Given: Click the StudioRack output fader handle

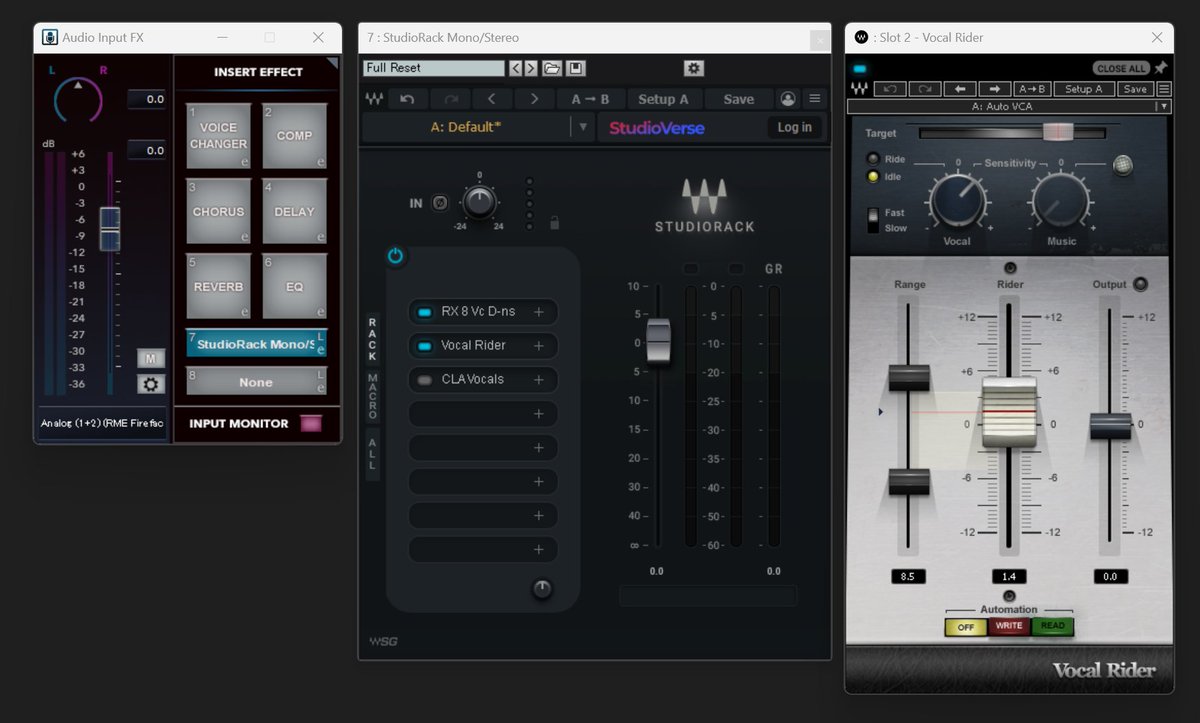Looking at the screenshot, I should click(x=658, y=341).
